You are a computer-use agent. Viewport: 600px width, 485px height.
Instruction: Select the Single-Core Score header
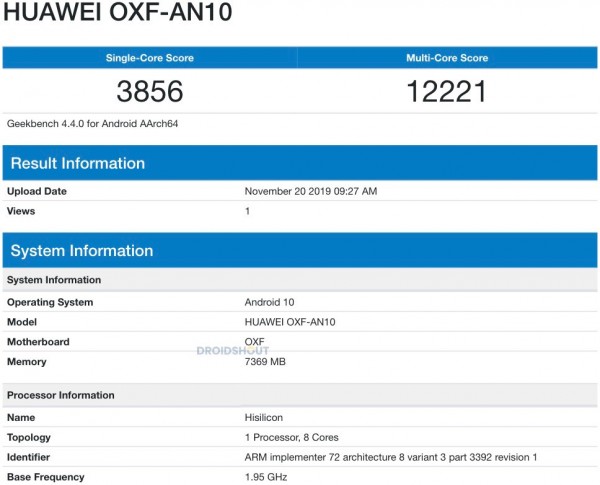(149, 58)
